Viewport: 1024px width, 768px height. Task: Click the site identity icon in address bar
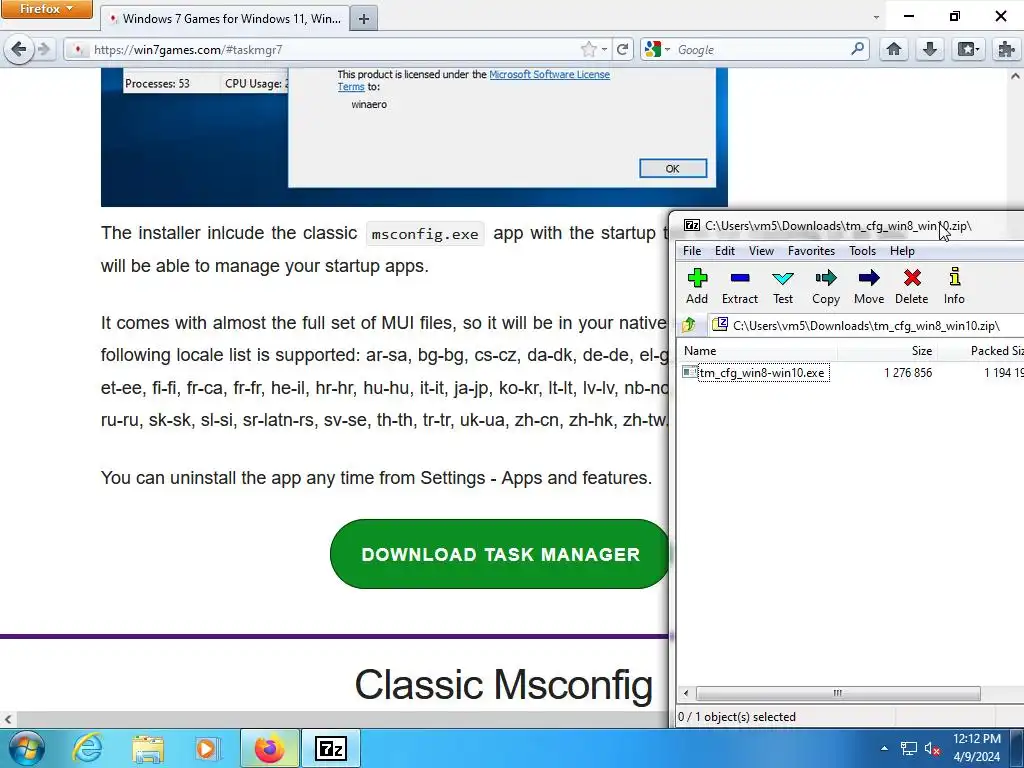coord(78,49)
